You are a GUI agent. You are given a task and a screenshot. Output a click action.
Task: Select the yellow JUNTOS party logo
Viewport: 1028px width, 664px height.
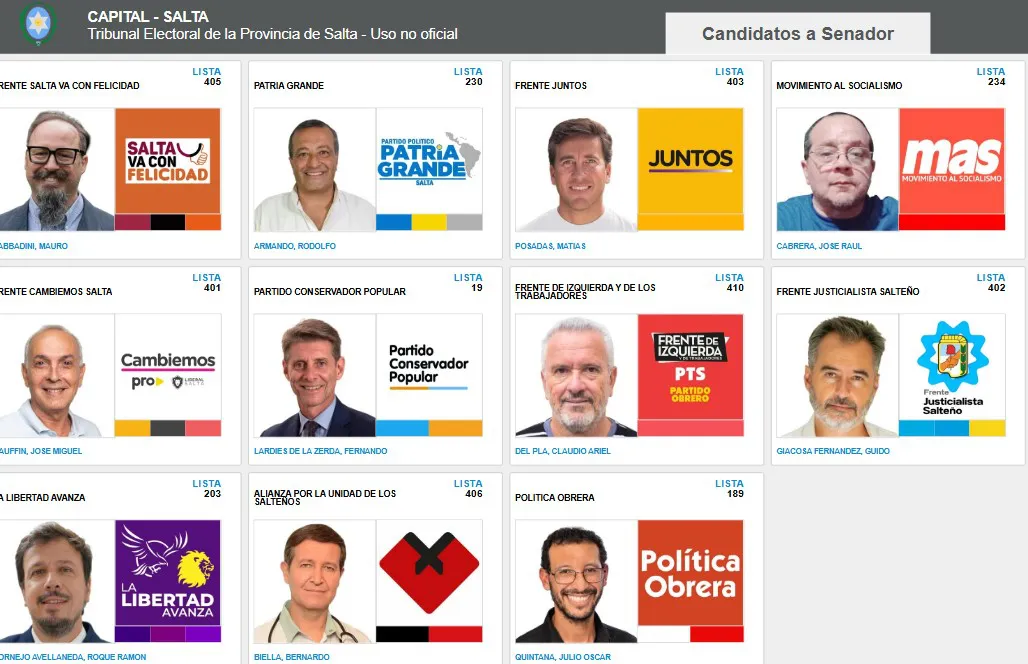[690, 161]
